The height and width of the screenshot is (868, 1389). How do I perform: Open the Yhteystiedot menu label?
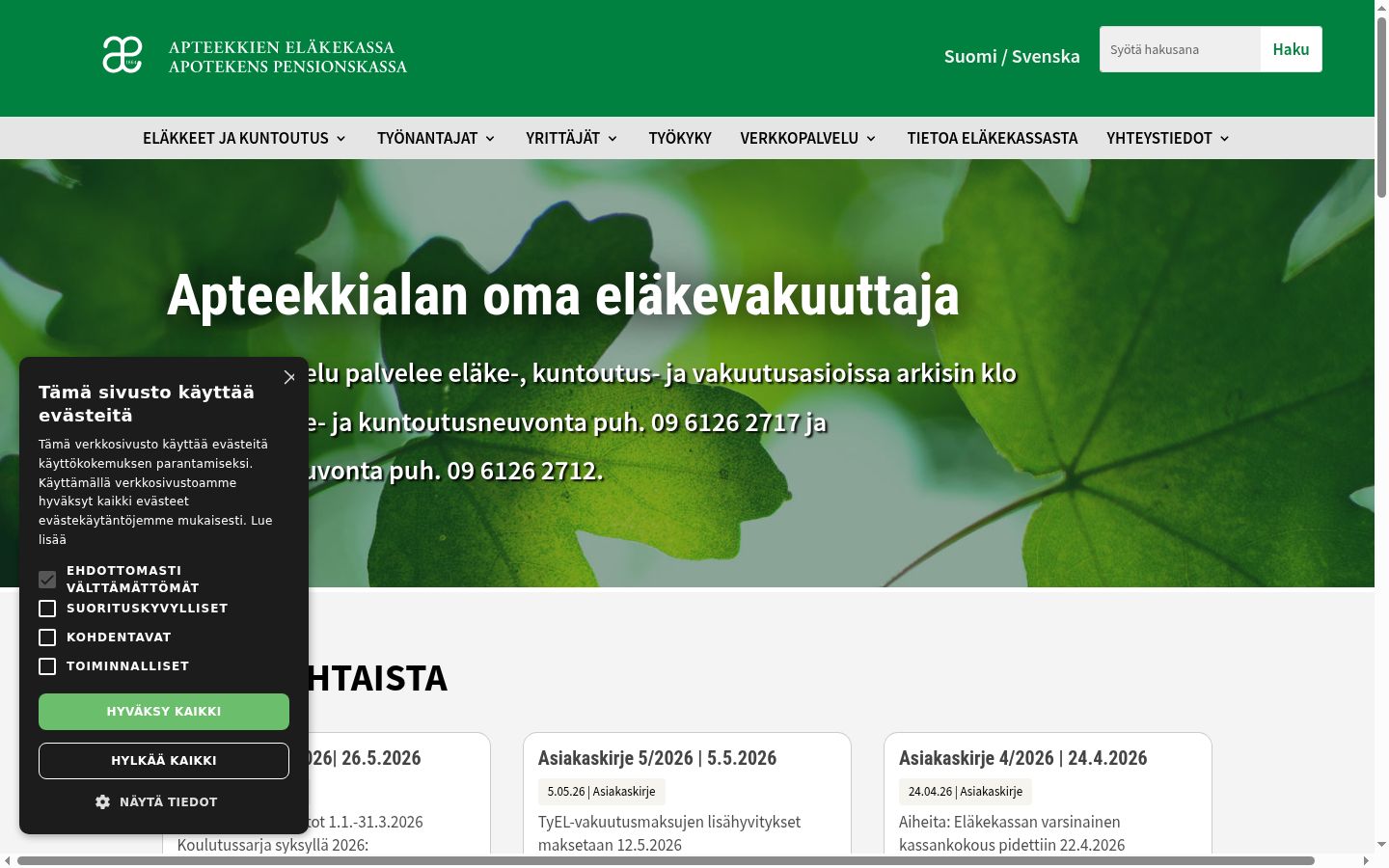(1159, 138)
